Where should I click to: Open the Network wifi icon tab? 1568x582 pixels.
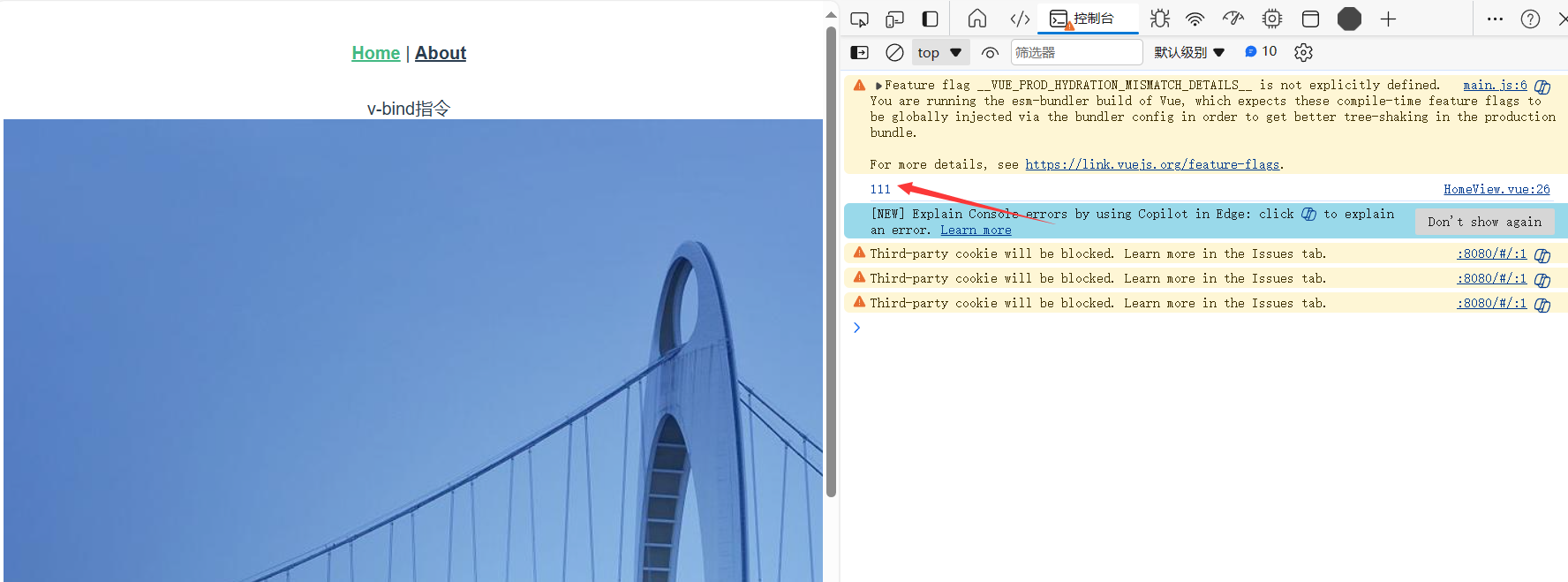point(1195,19)
